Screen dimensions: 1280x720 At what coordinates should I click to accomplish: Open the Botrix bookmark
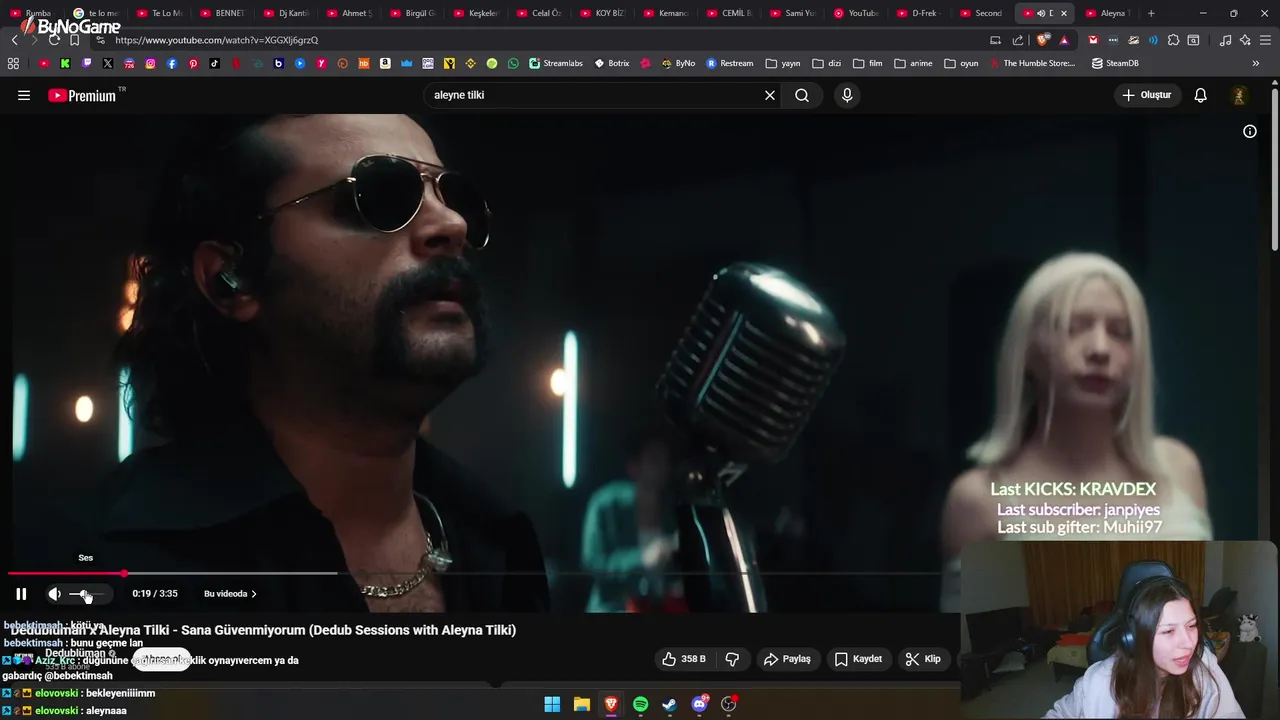tap(612, 63)
